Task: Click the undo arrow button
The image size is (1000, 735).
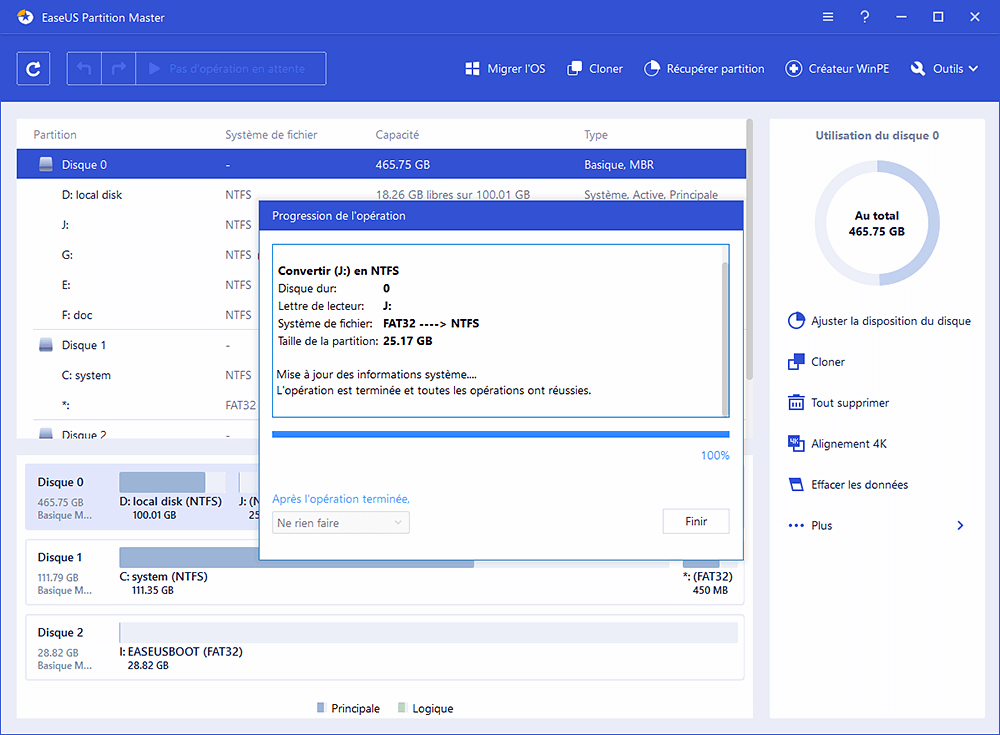Action: [x=84, y=69]
